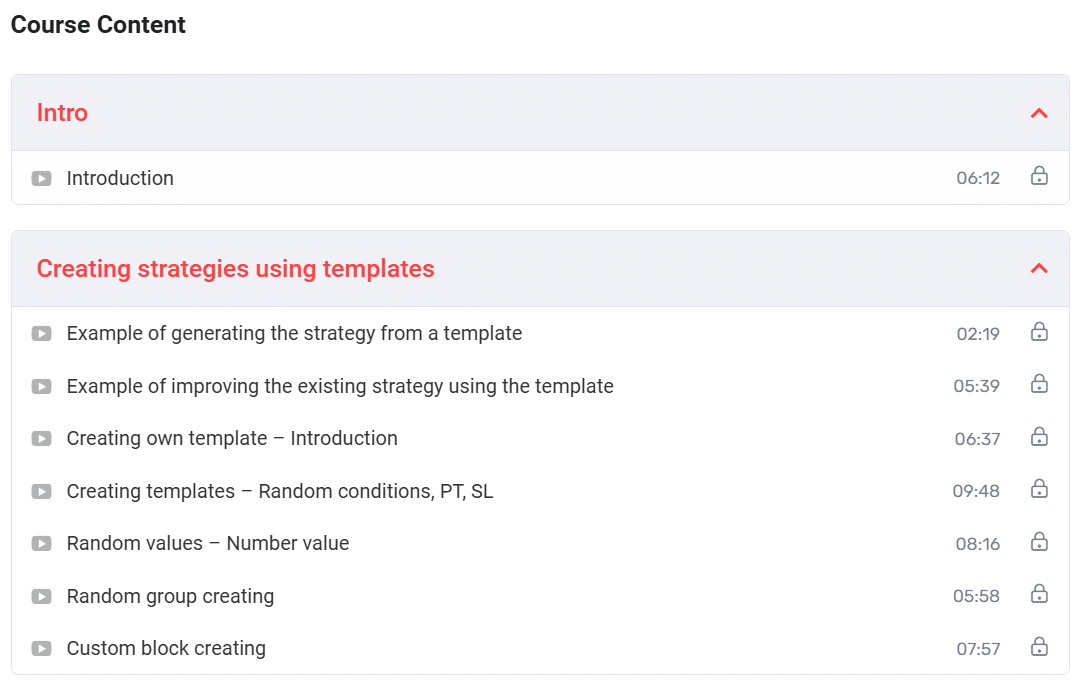
Task: Open 'Creating templates – Random conditions, PT, SL' lesson
Action: [280, 491]
